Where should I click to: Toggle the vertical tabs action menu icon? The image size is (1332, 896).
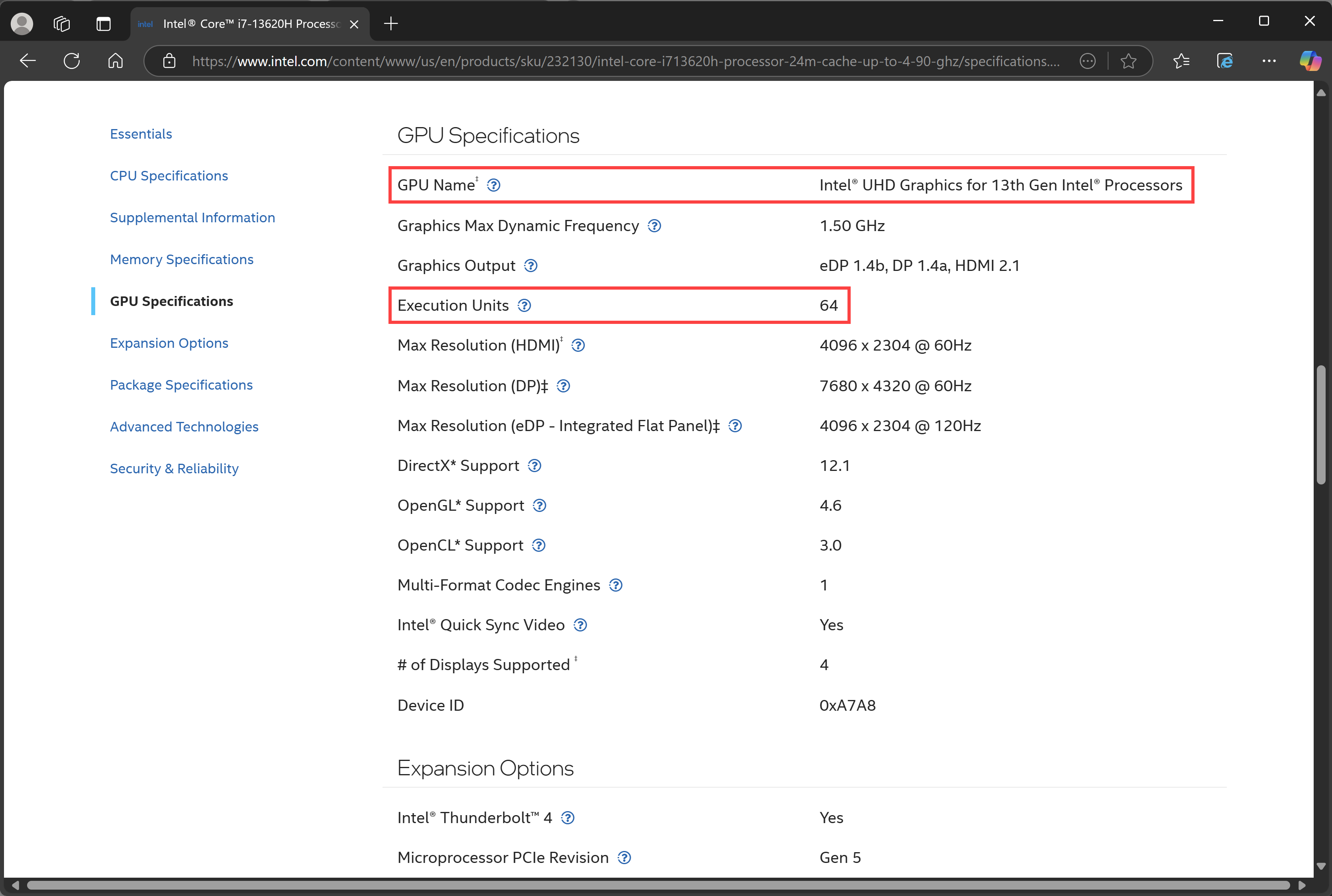104,24
